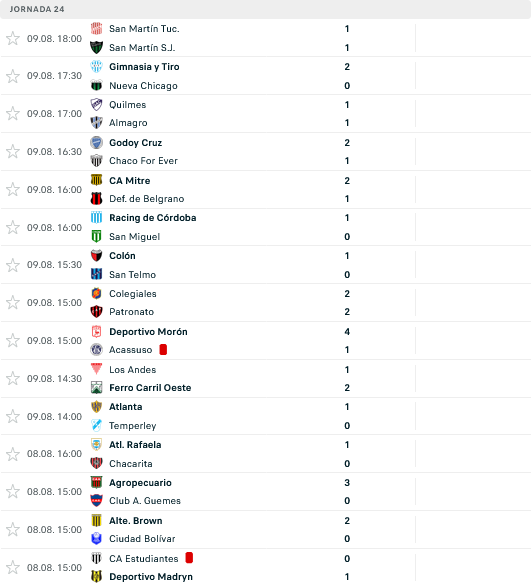The width and height of the screenshot is (531, 585).
Task: Star the Atlanta vs Temperley match
Action: point(13,416)
